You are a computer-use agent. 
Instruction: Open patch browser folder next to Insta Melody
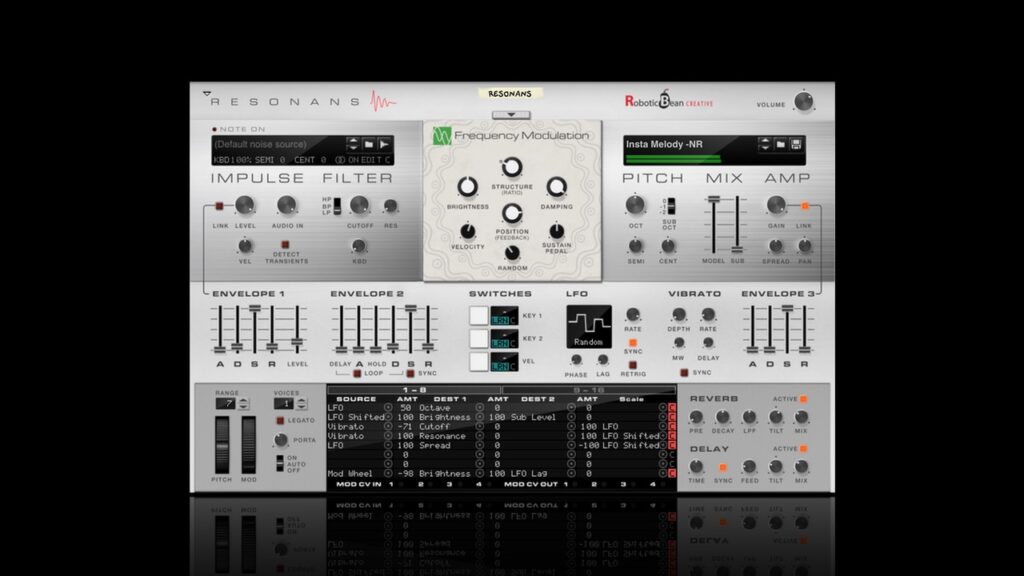click(780, 144)
